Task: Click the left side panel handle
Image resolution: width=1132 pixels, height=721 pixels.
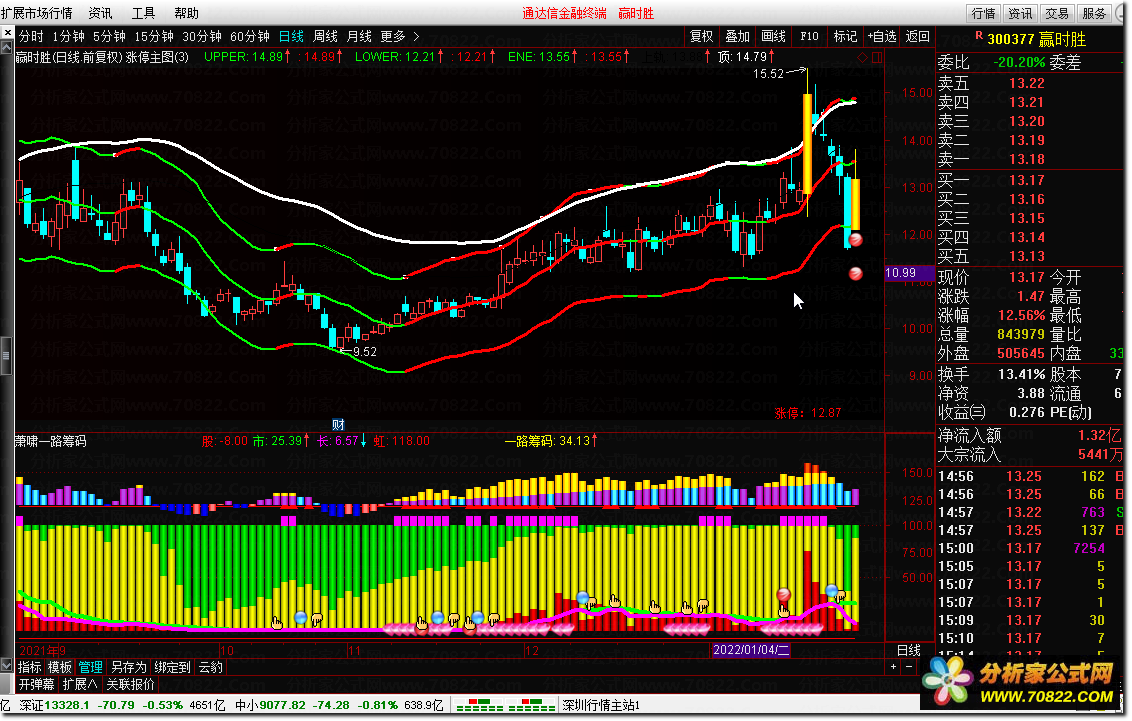Action: [6, 355]
